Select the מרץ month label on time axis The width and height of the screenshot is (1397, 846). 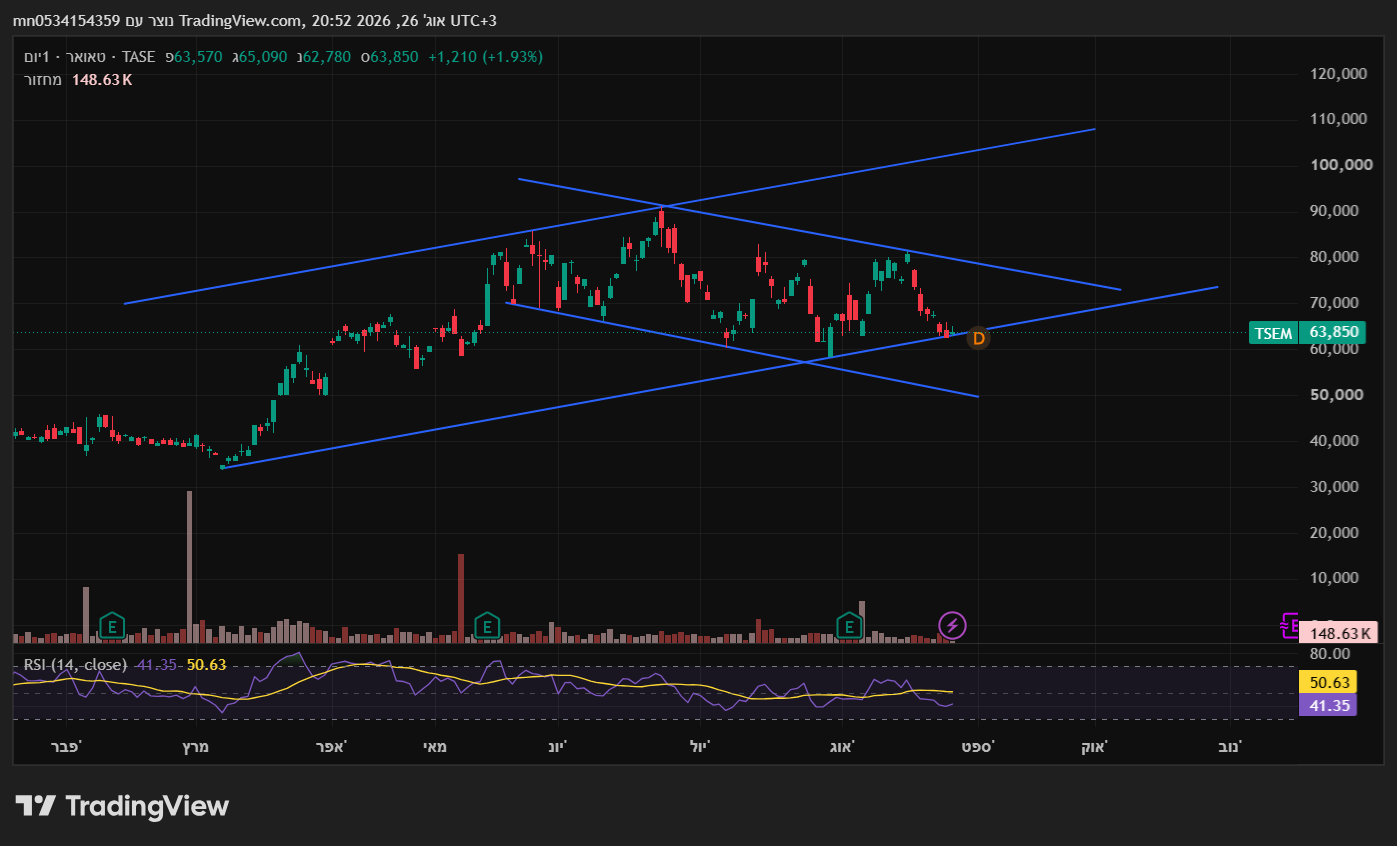[195, 746]
